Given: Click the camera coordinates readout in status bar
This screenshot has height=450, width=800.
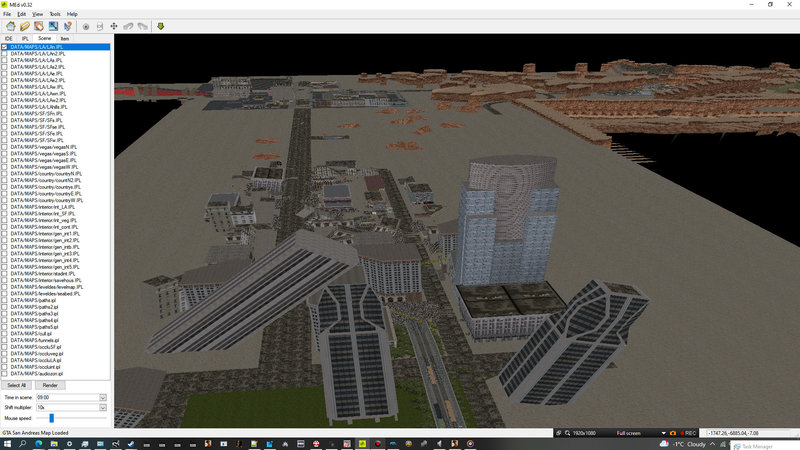Looking at the screenshot, I should click(x=733, y=433).
